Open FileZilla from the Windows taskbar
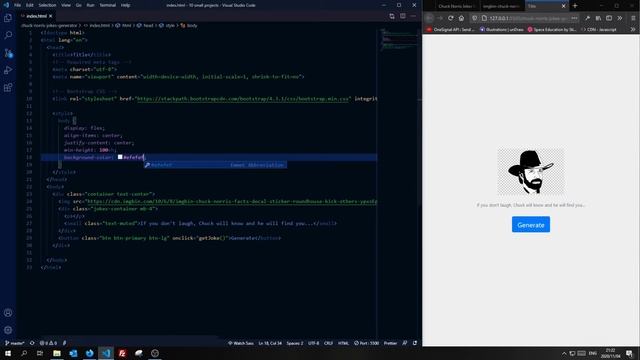The height and width of the screenshot is (360, 640). (122, 353)
